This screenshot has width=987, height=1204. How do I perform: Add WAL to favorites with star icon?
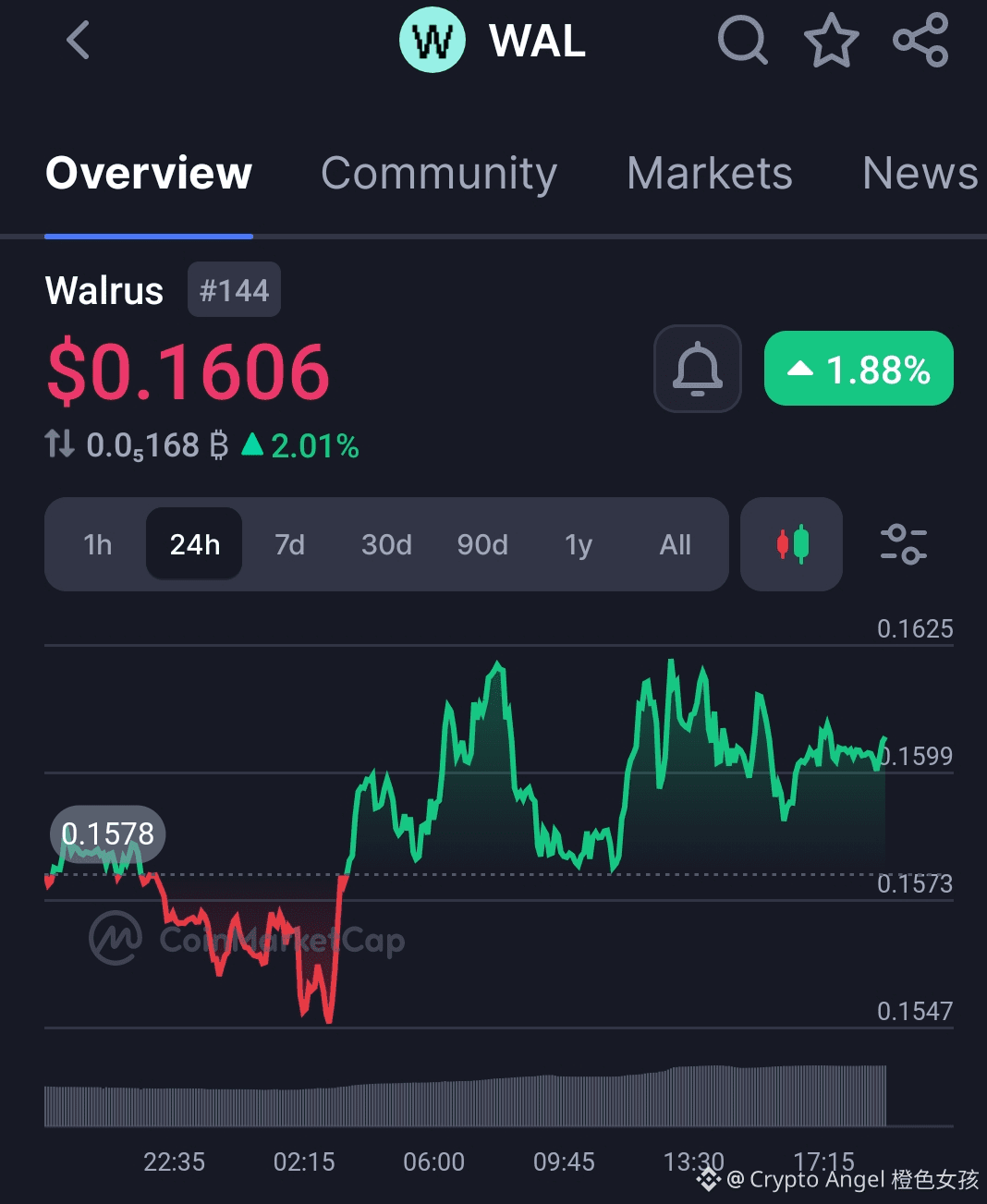tap(831, 41)
